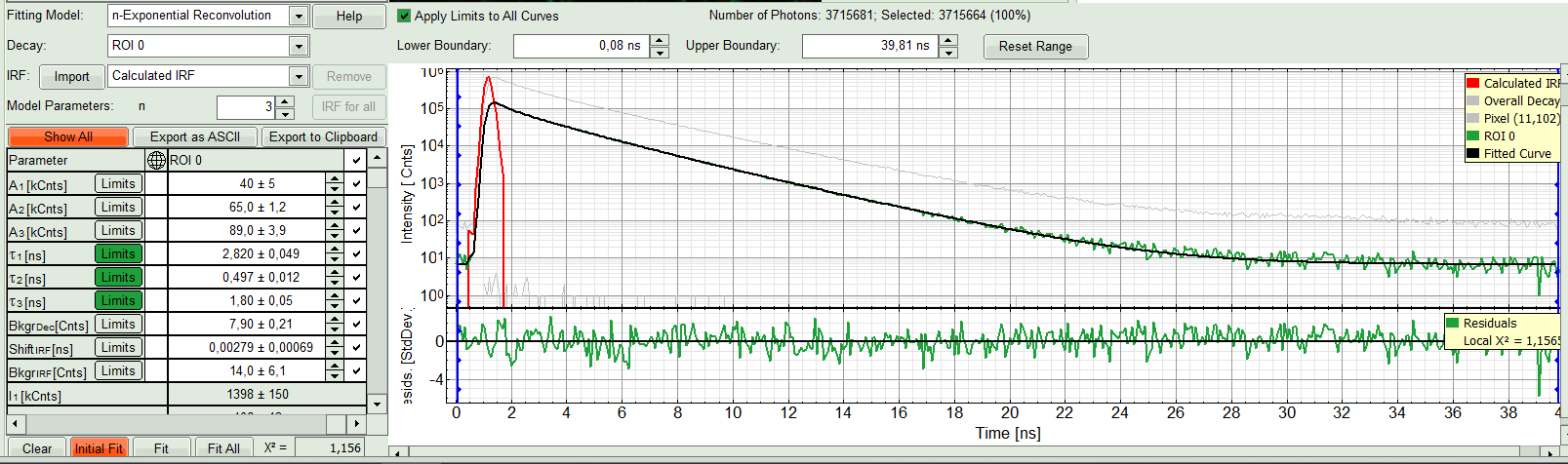
Task: Open the Calculated IRF dropdown
Action: pos(299,76)
